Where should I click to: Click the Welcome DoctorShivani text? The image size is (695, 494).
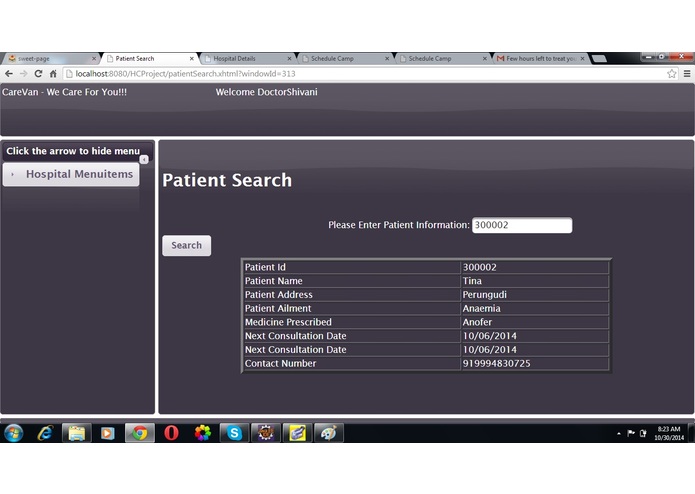coord(266,92)
